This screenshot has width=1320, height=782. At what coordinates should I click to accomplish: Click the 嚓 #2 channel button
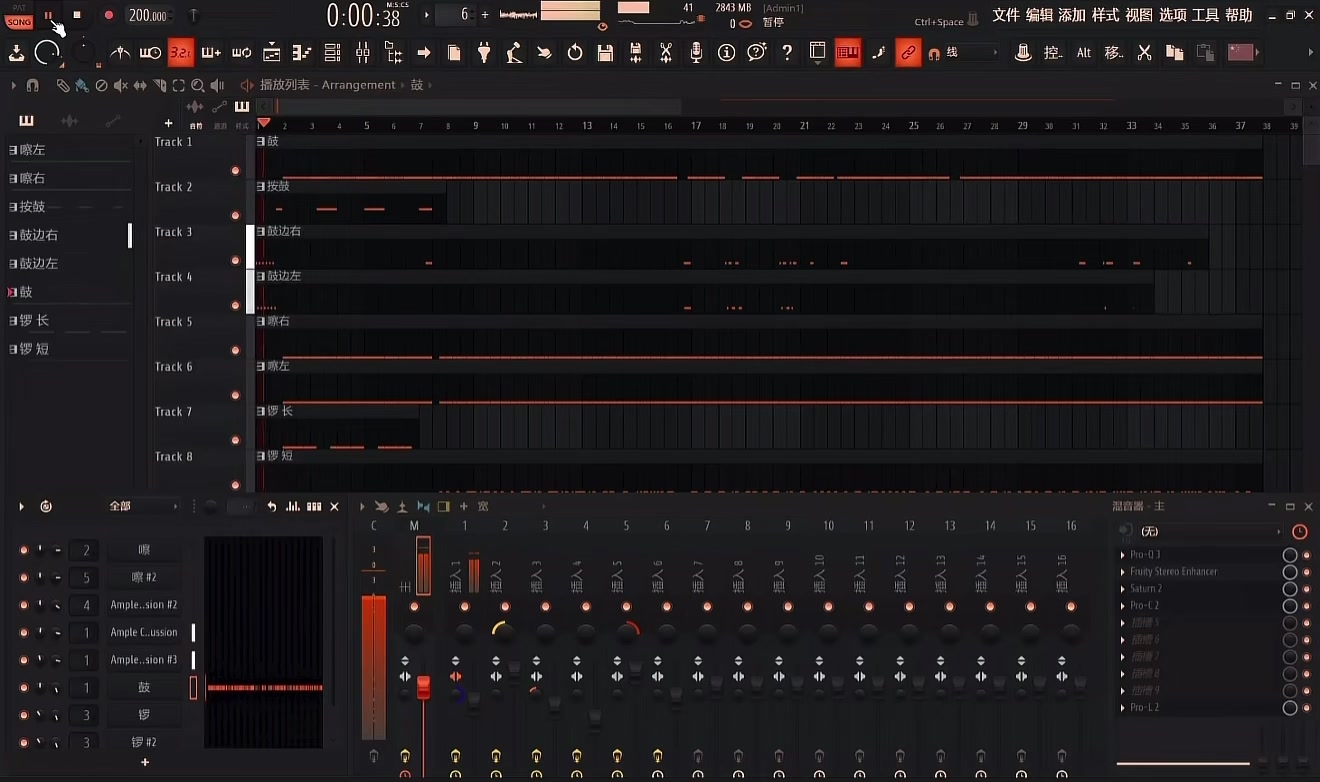pyautogui.click(x=144, y=577)
